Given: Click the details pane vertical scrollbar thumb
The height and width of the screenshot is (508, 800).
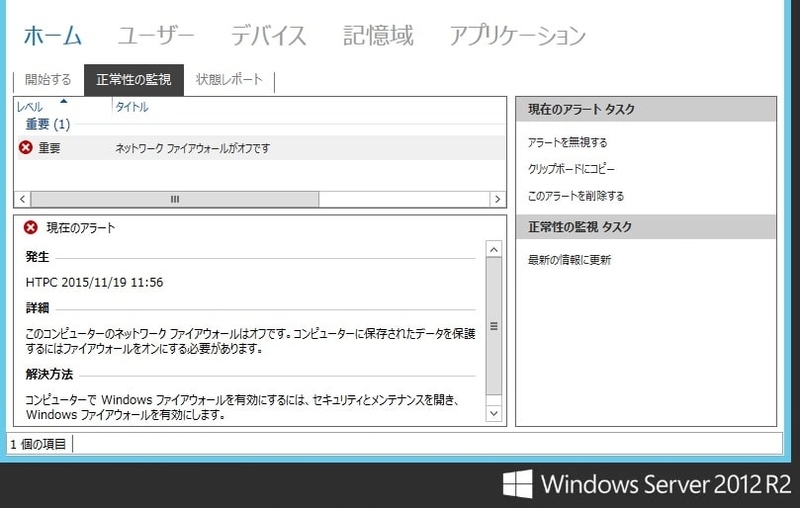Looking at the screenshot, I should click(493, 326).
